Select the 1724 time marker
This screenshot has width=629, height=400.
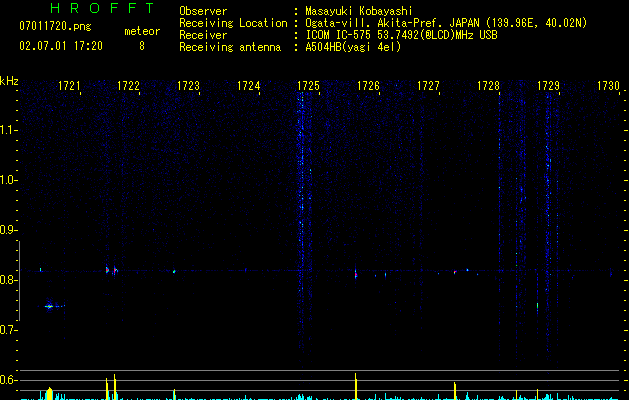pyautogui.click(x=248, y=86)
